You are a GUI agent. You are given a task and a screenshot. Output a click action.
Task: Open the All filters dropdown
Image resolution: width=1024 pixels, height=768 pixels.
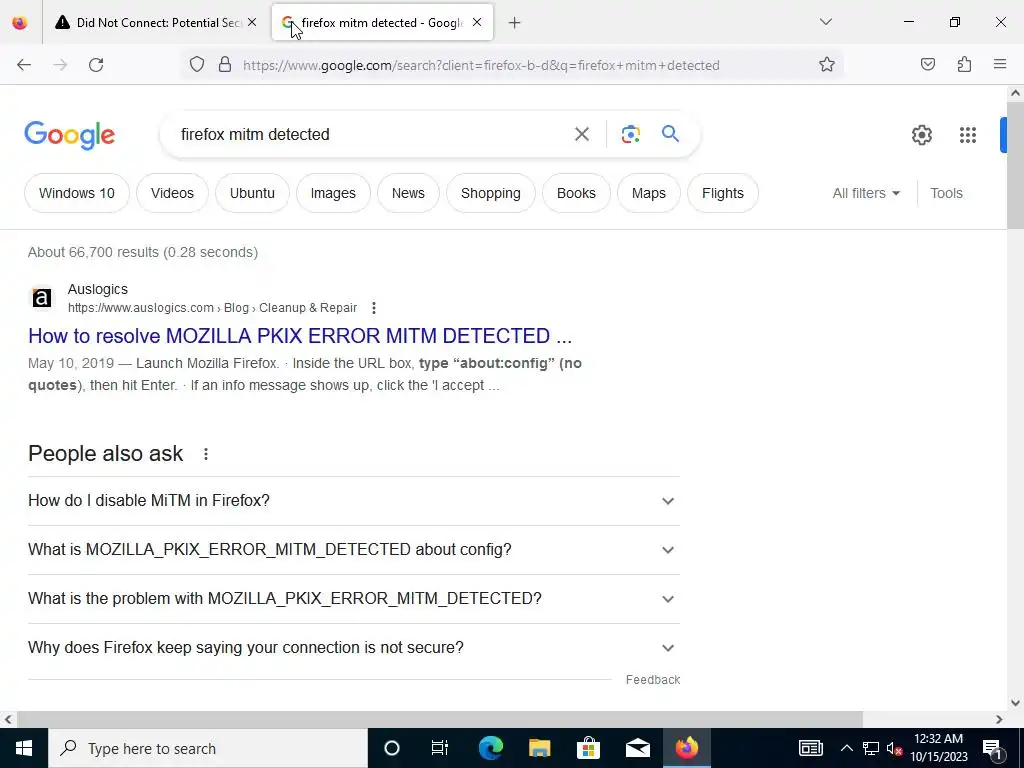(866, 193)
